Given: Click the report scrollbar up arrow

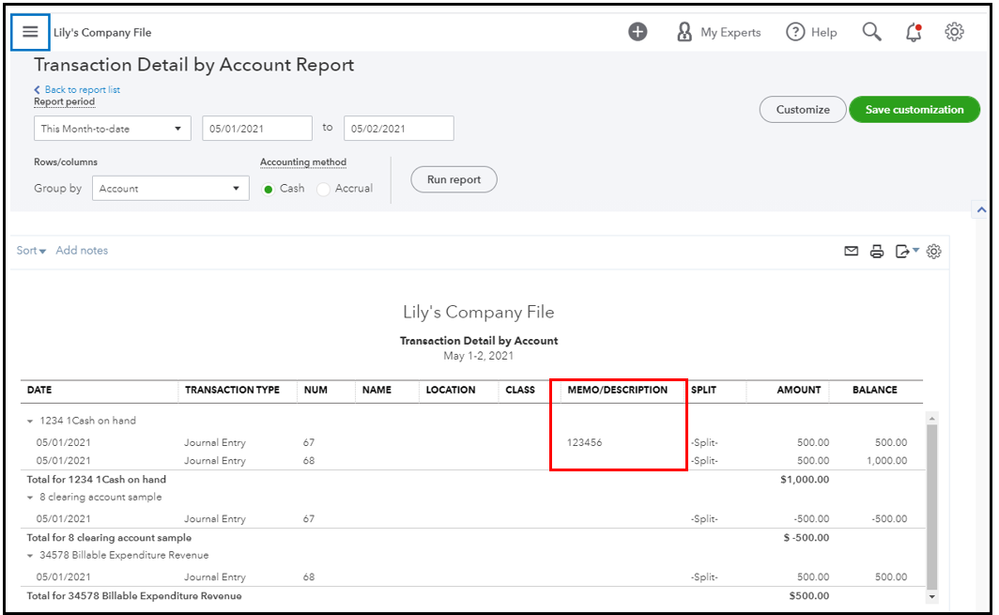Looking at the screenshot, I should click(932, 419).
